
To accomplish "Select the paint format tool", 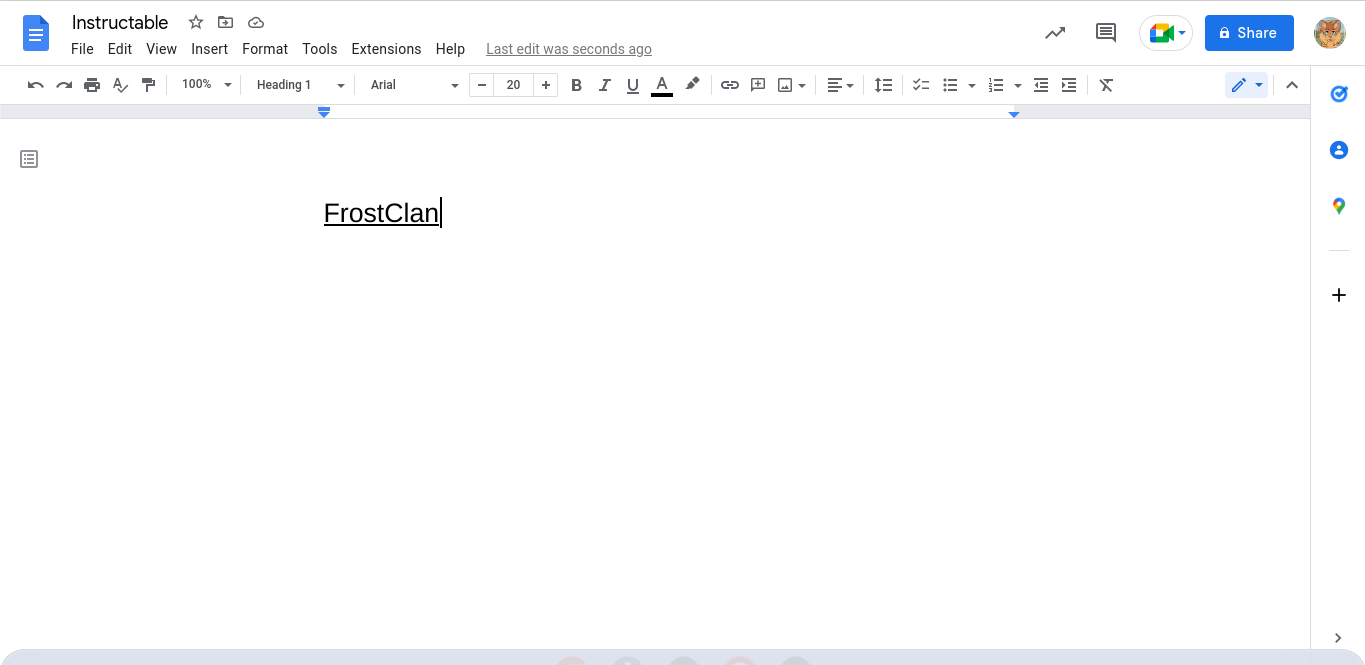I will pos(148,85).
